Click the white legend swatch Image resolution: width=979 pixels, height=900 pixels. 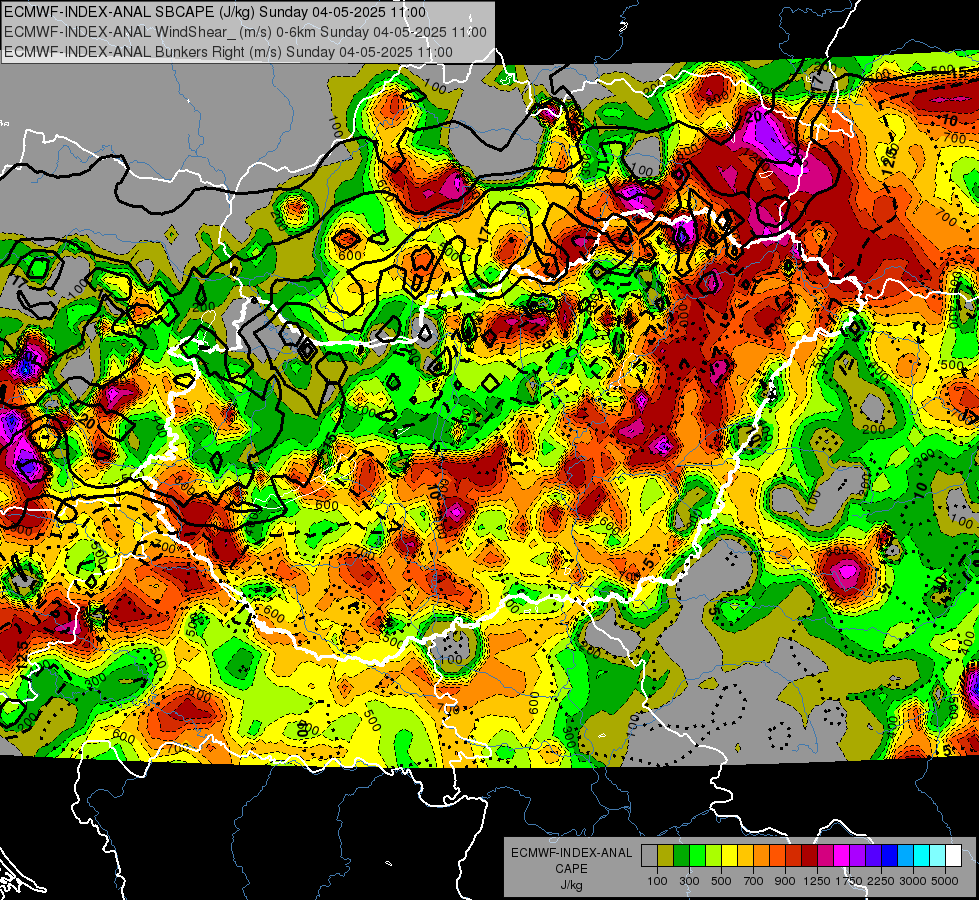pos(953,856)
